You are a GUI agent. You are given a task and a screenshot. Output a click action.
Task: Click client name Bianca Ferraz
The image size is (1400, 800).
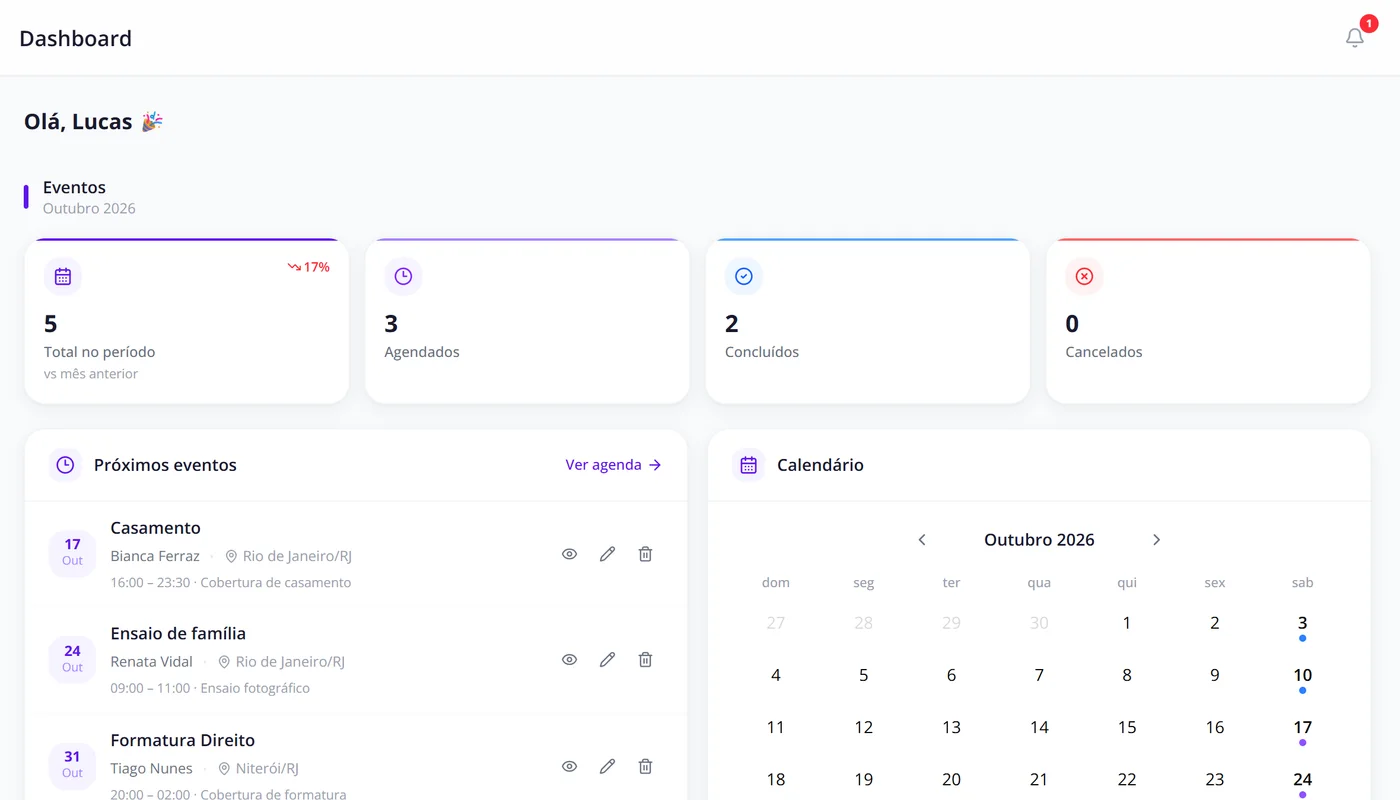pos(155,556)
